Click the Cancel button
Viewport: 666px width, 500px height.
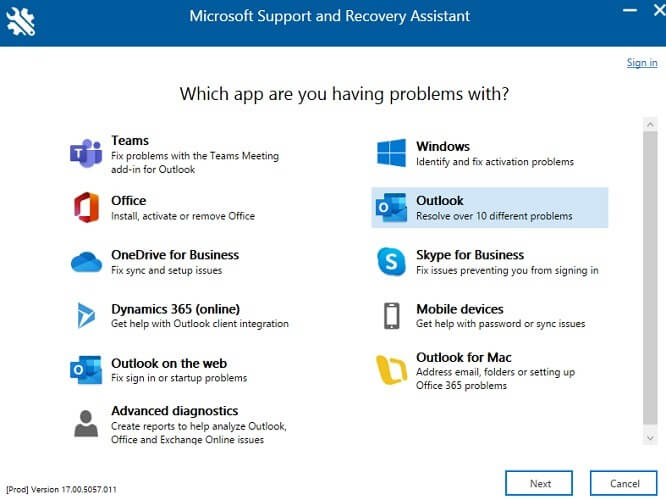coord(624,483)
